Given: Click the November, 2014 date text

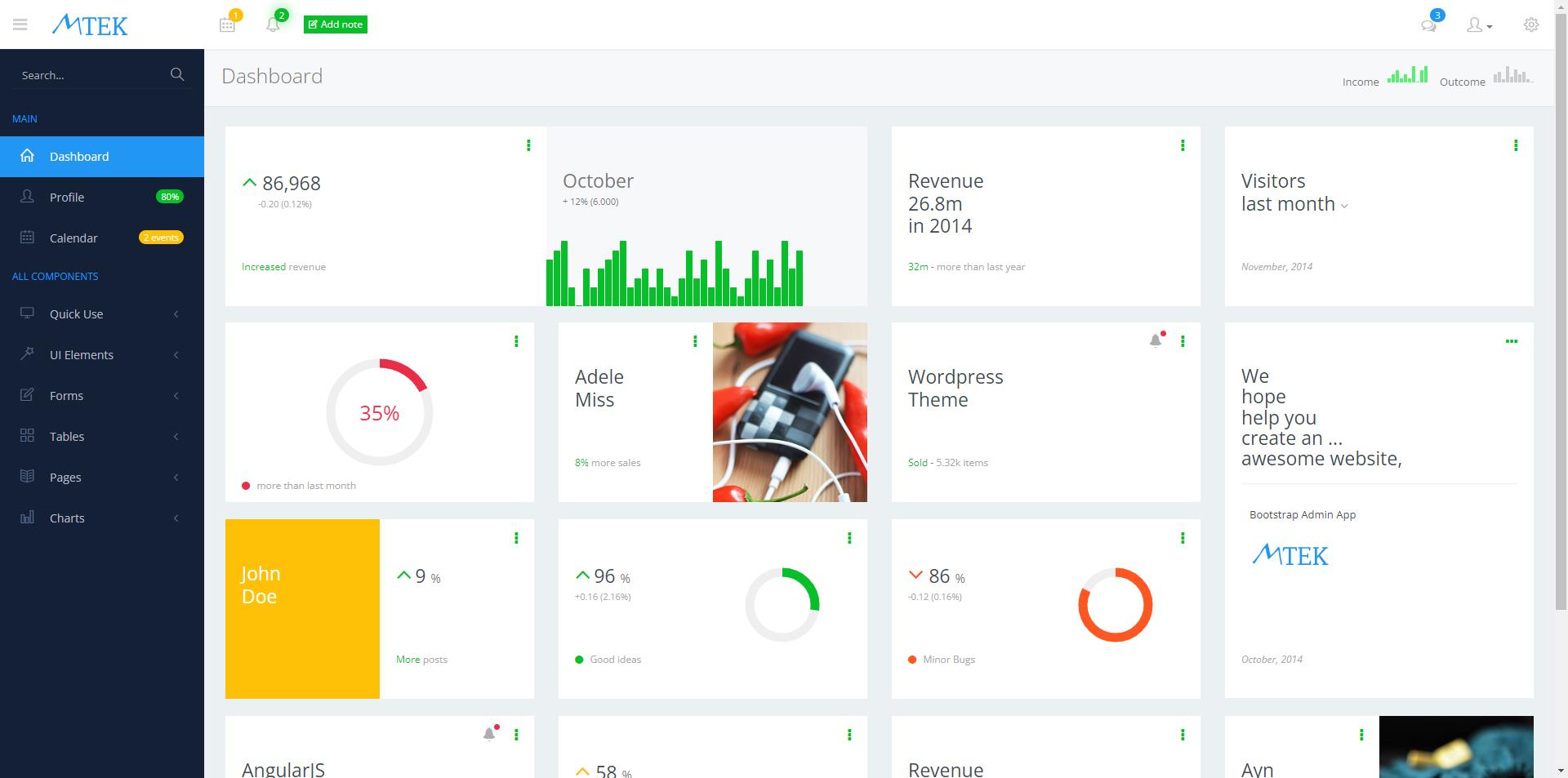Looking at the screenshot, I should [x=1277, y=267].
